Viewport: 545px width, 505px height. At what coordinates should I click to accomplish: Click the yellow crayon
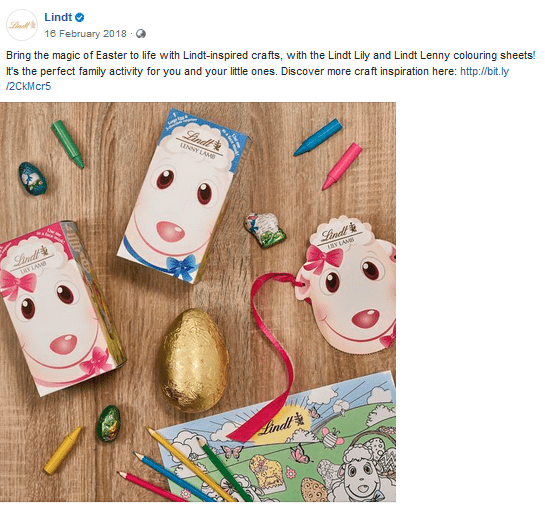click(x=63, y=451)
